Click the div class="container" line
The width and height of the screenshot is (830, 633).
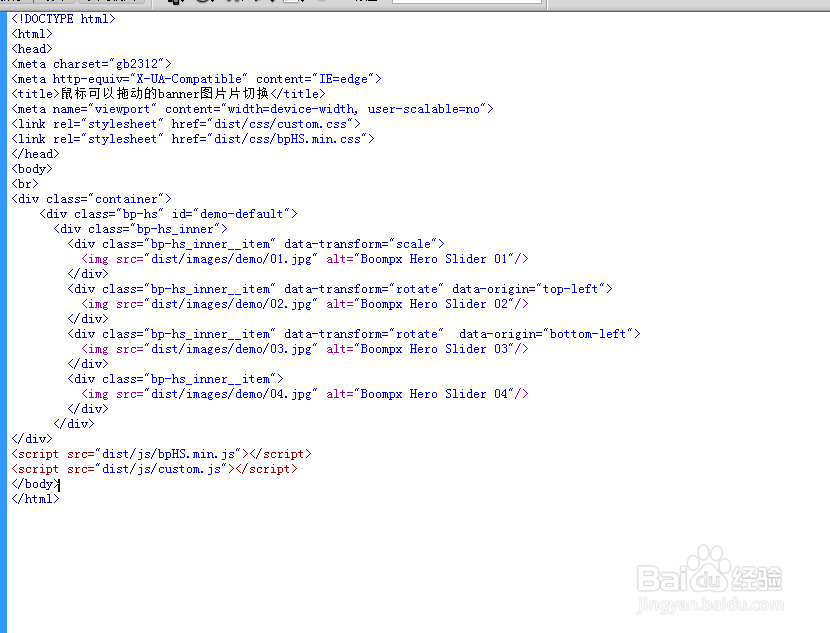pyautogui.click(x=92, y=199)
